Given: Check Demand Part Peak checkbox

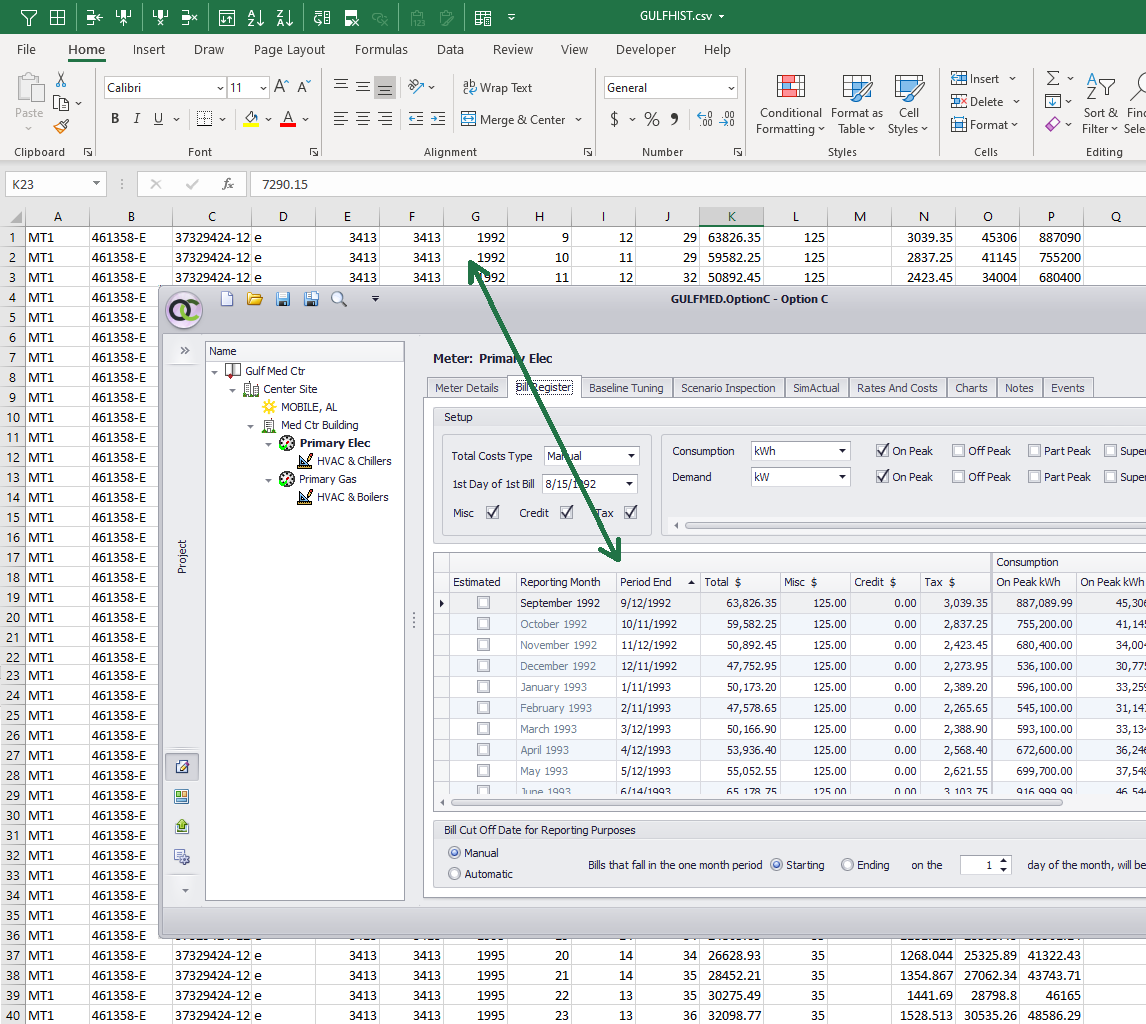Looking at the screenshot, I should coord(1034,477).
